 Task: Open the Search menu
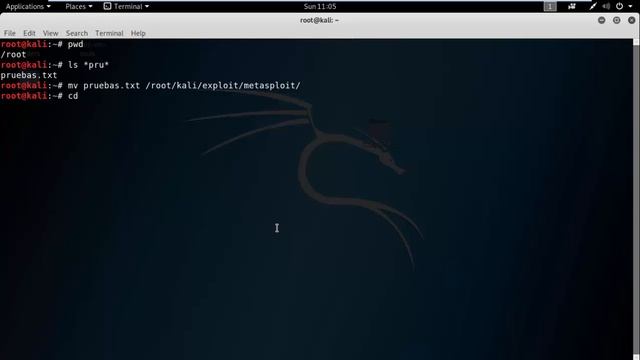pos(77,33)
